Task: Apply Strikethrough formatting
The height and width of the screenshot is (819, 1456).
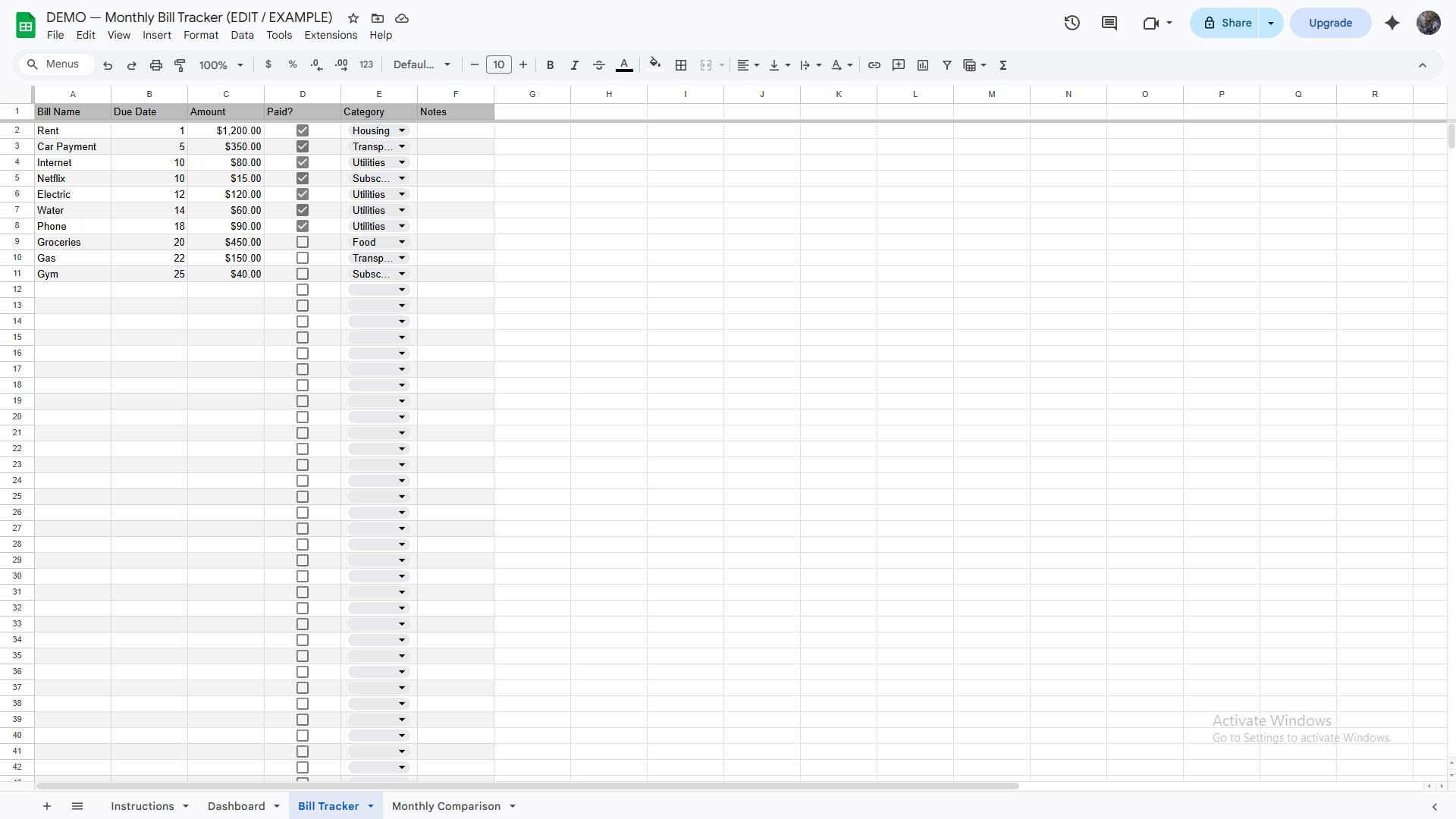Action: [599, 65]
